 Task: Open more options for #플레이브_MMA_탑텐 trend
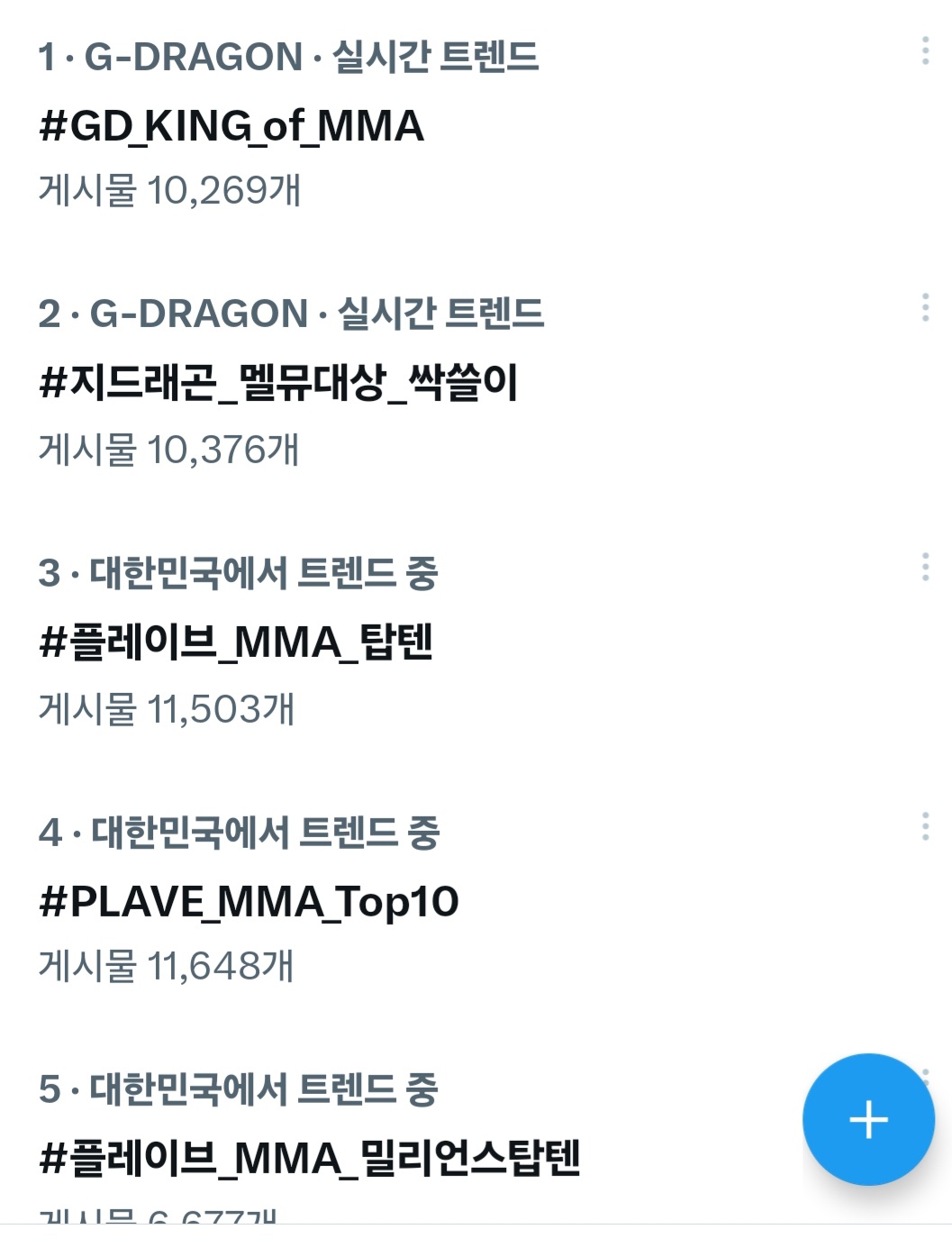click(x=925, y=567)
